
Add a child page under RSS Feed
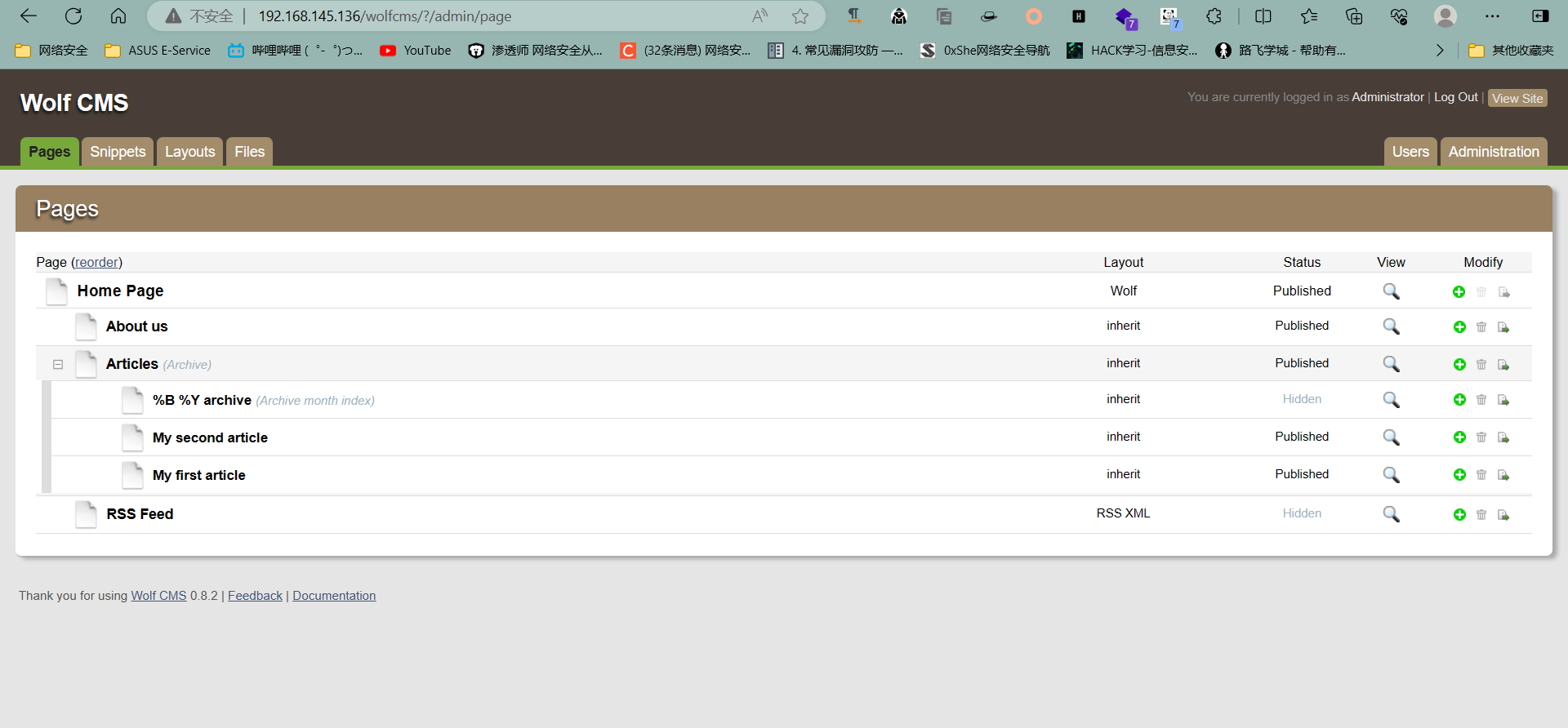tap(1459, 515)
